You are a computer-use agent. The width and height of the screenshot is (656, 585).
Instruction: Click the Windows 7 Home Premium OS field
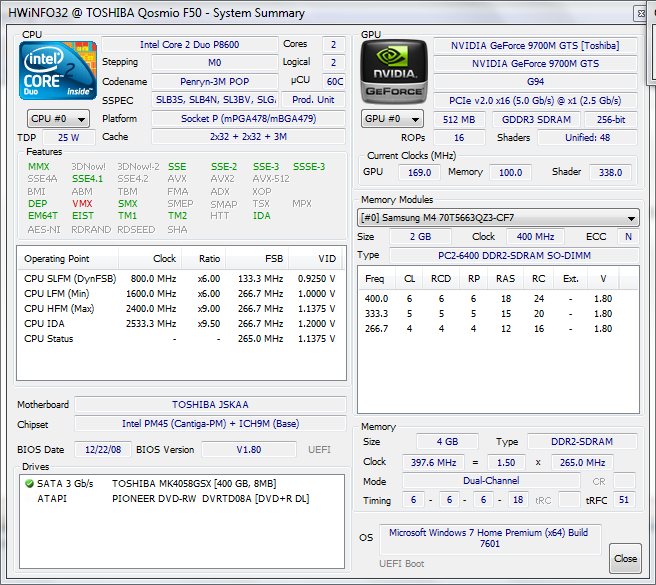coord(490,539)
